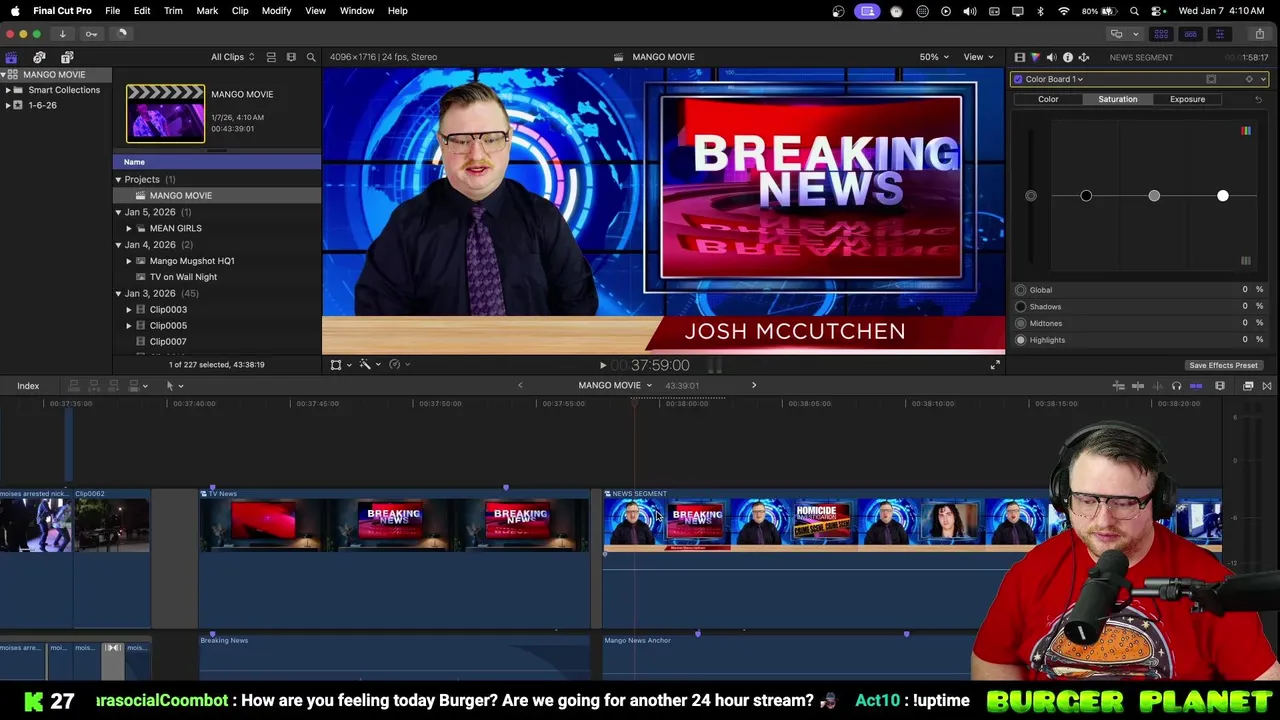Screen dimensions: 1280x720
Task: Select the MANGO MOVIE project thumbnail
Action: click(165, 113)
